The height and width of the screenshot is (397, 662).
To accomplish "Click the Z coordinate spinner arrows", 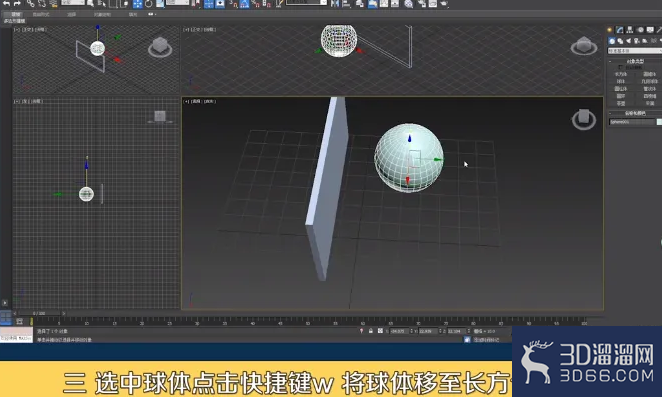I will tap(469, 332).
